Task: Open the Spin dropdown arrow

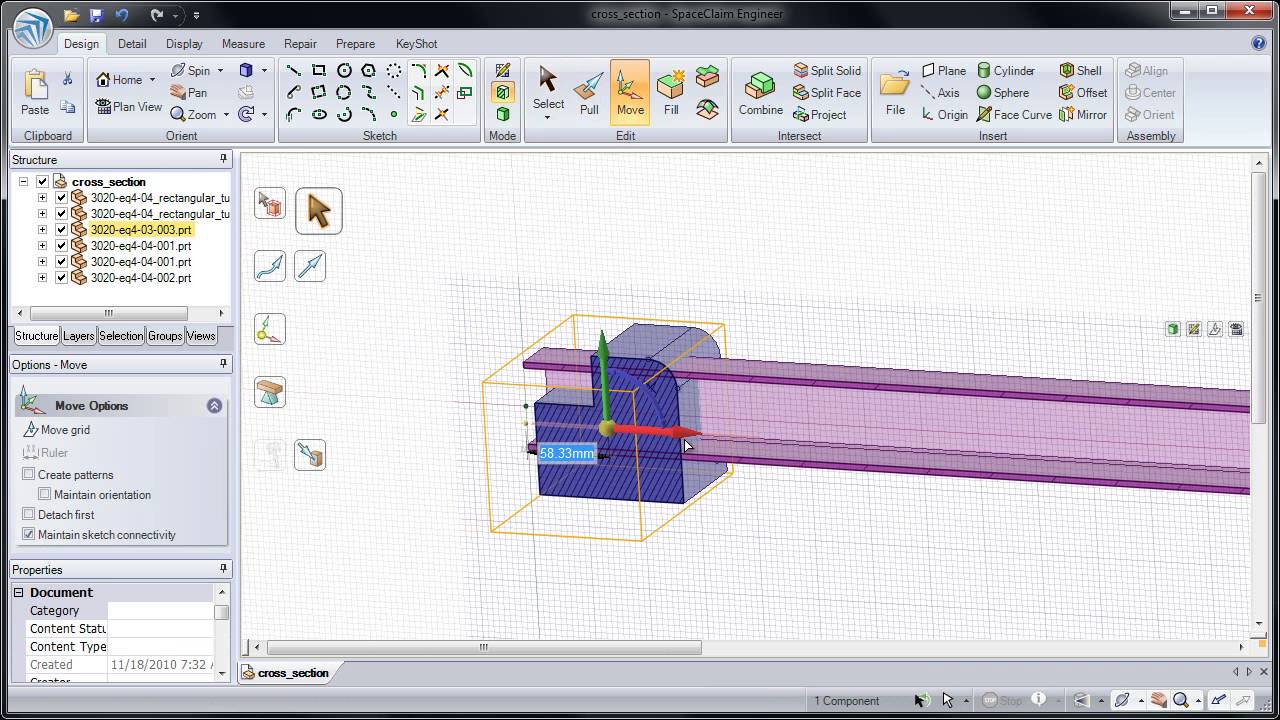Action: [220, 70]
